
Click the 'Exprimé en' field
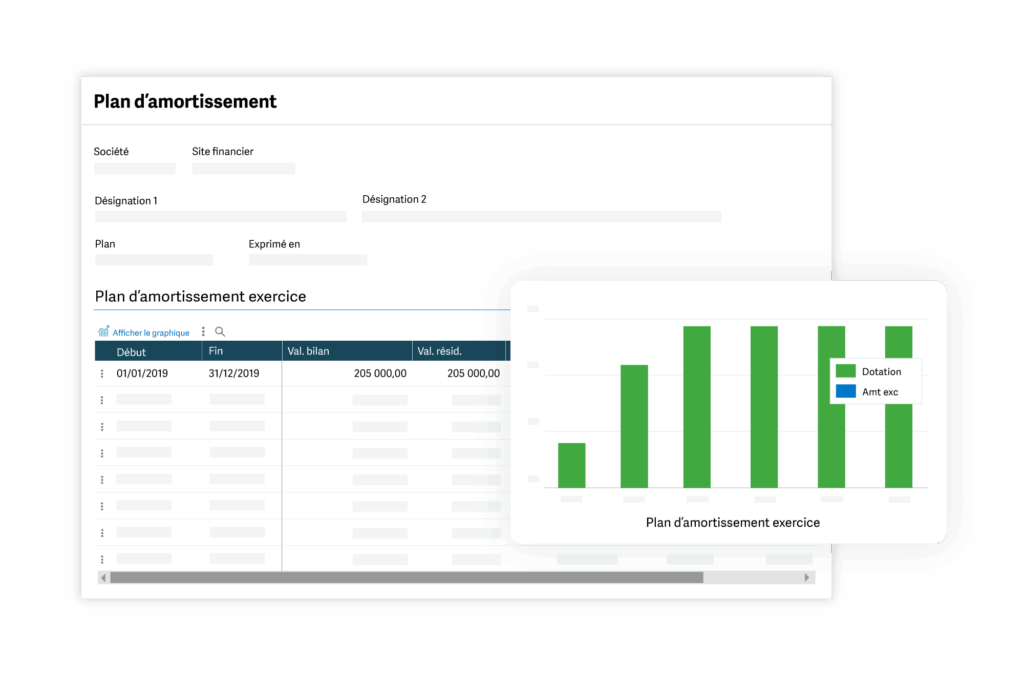click(307, 259)
